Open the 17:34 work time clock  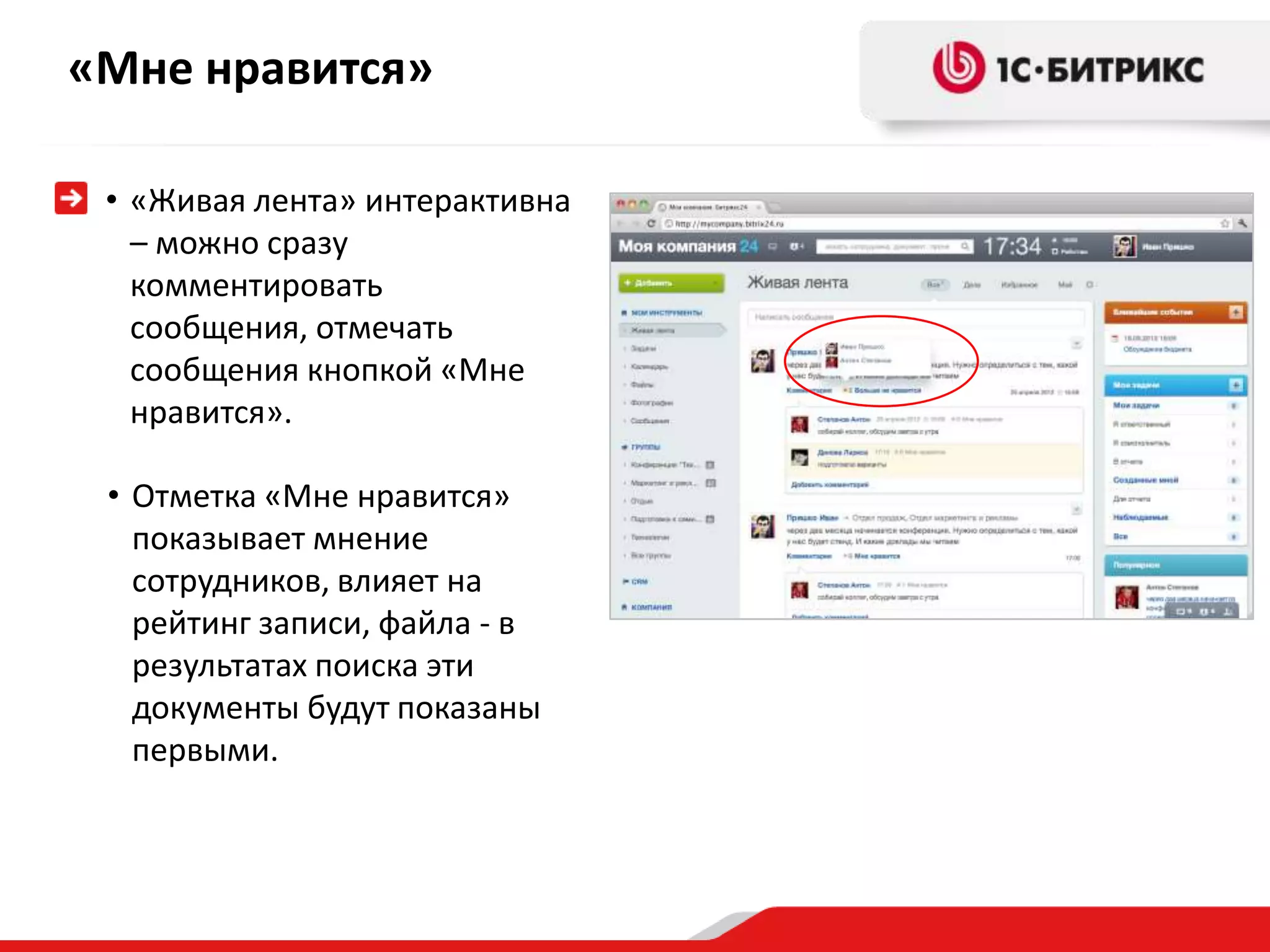[x=1012, y=247]
